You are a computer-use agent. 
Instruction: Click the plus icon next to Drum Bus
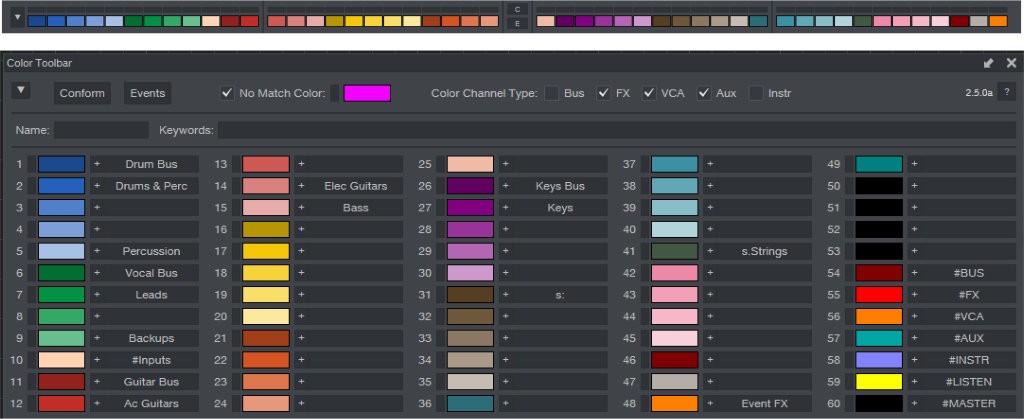[x=97, y=164]
